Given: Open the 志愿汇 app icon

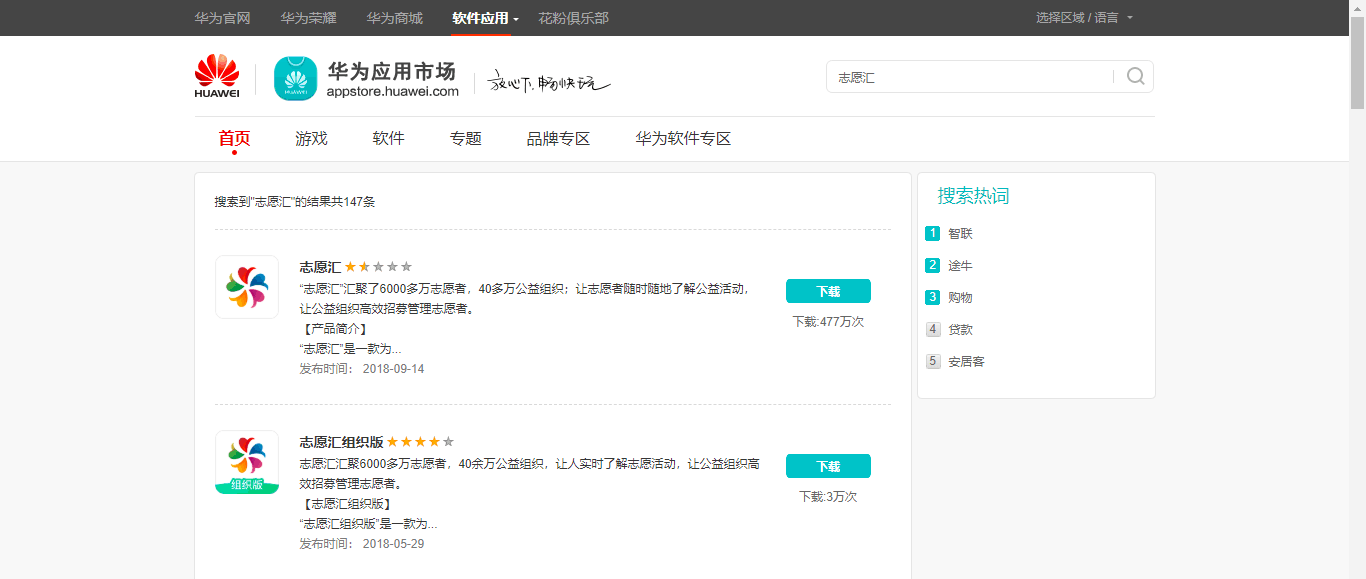Looking at the screenshot, I should (x=247, y=287).
